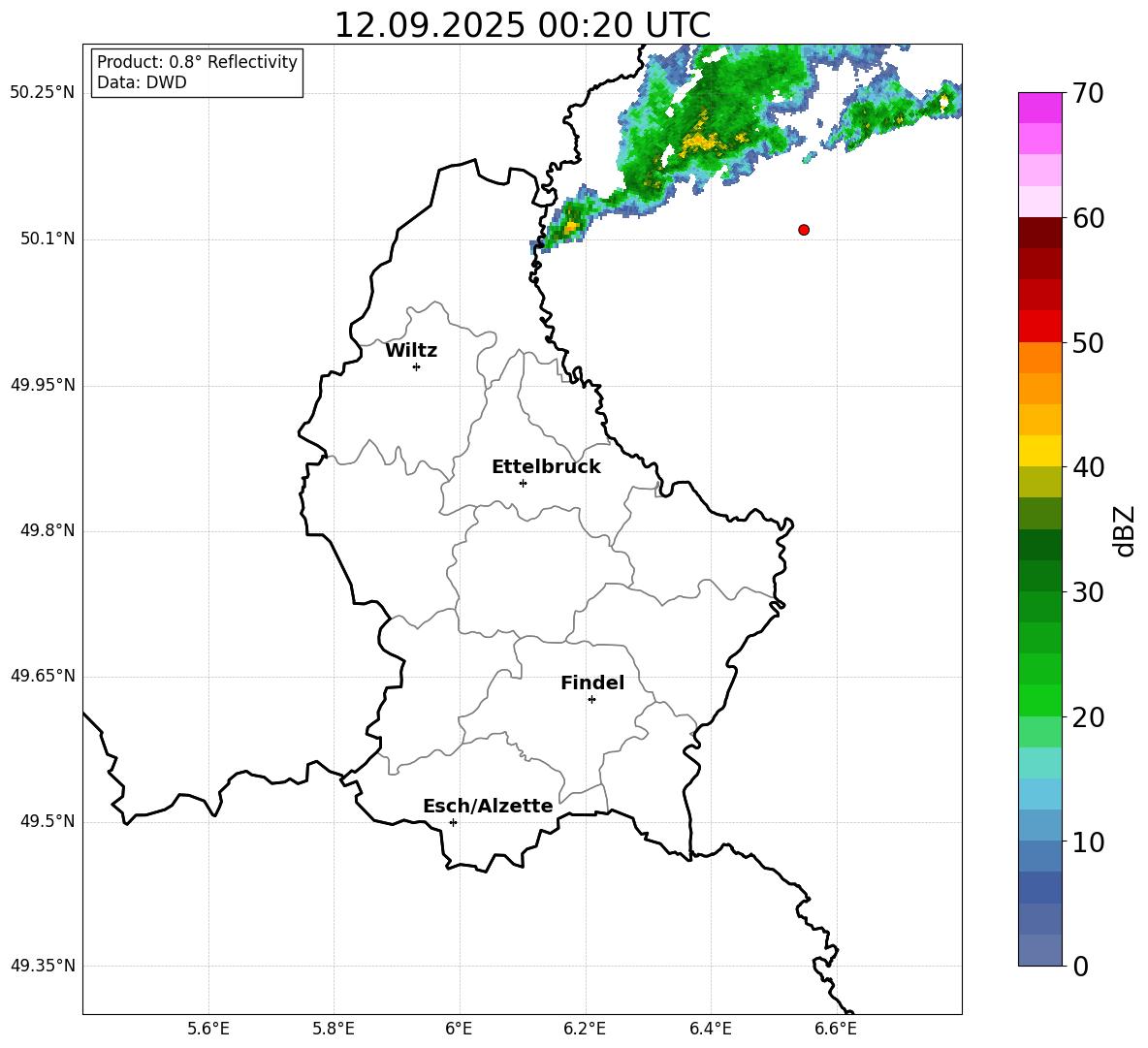The height and width of the screenshot is (1048, 1148).
Task: Click the magenta top colorbar segment
Action: click(x=1039, y=108)
